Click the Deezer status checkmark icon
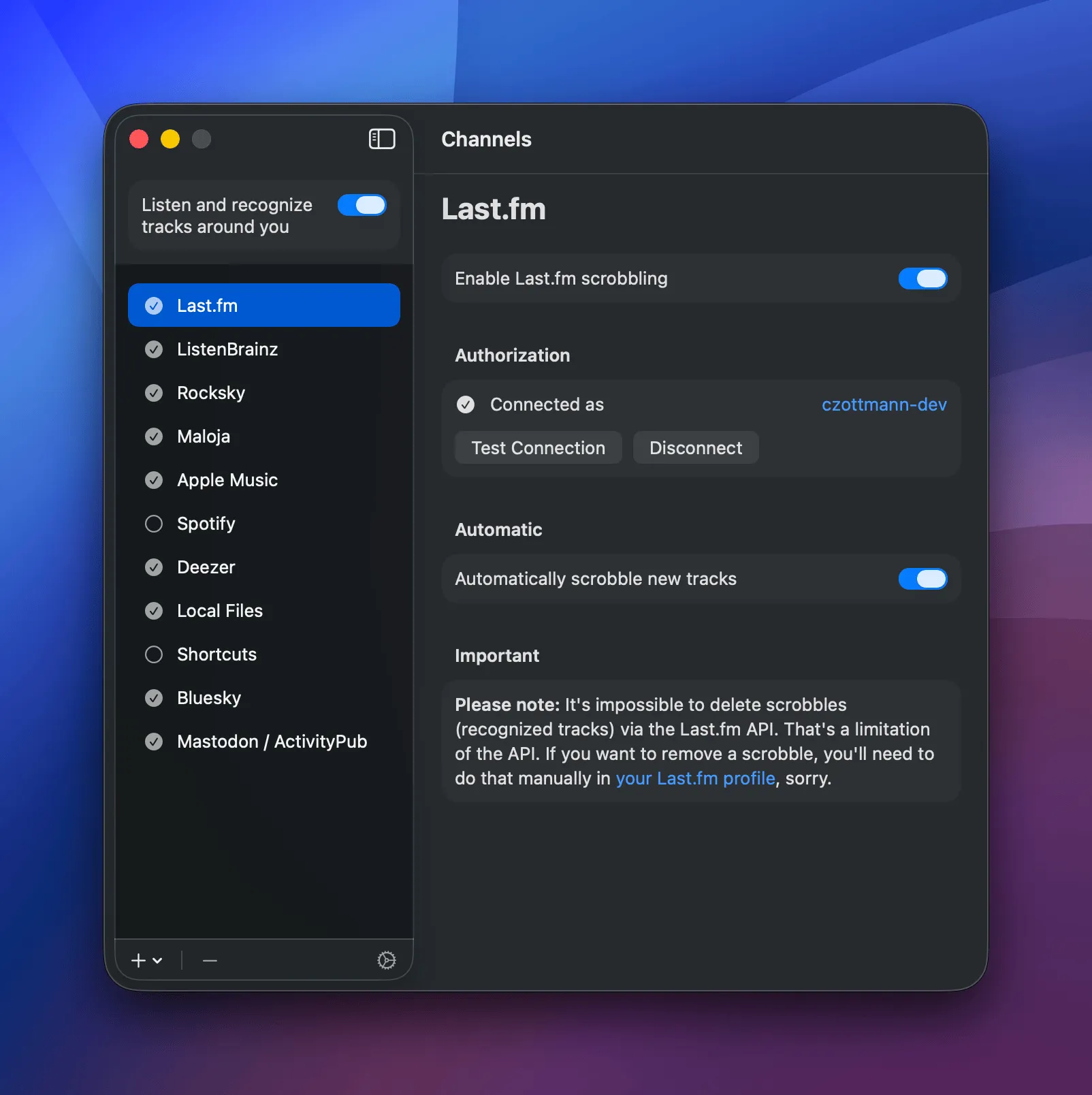 point(154,567)
